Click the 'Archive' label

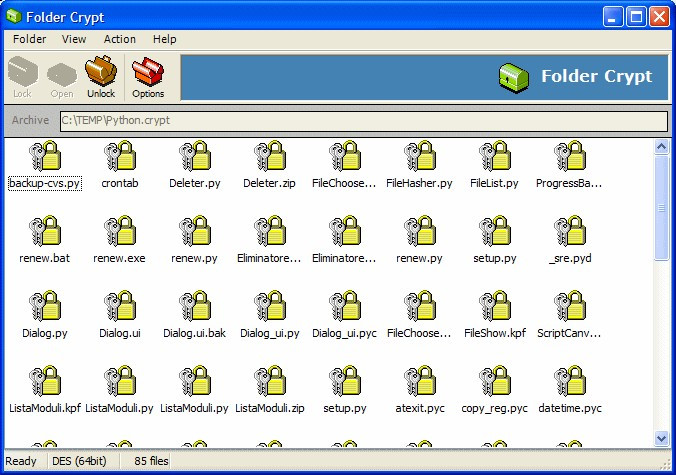tap(30, 120)
